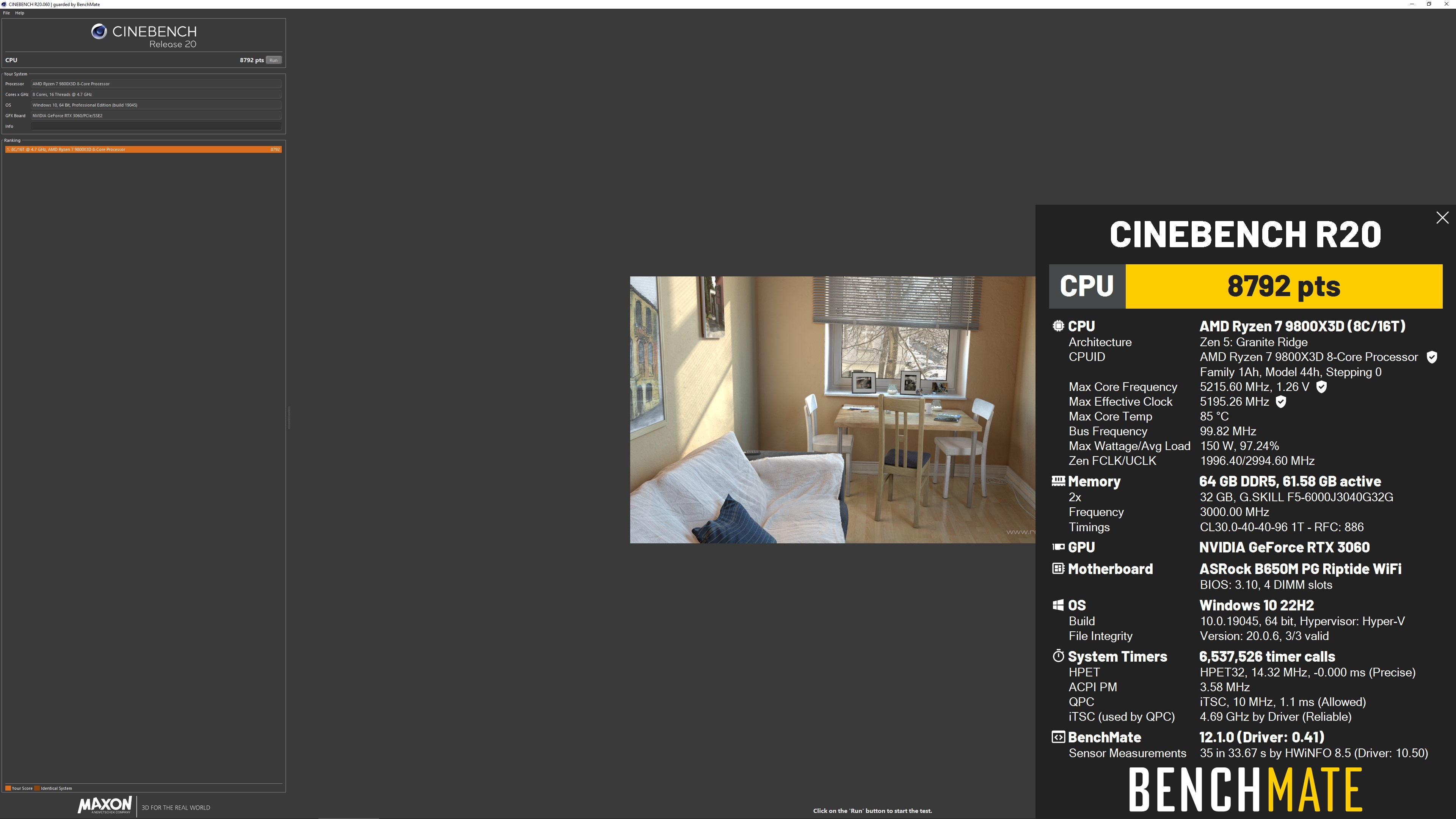This screenshot has width=1456, height=819.
Task: Click the rendered room image
Action: tap(833, 410)
